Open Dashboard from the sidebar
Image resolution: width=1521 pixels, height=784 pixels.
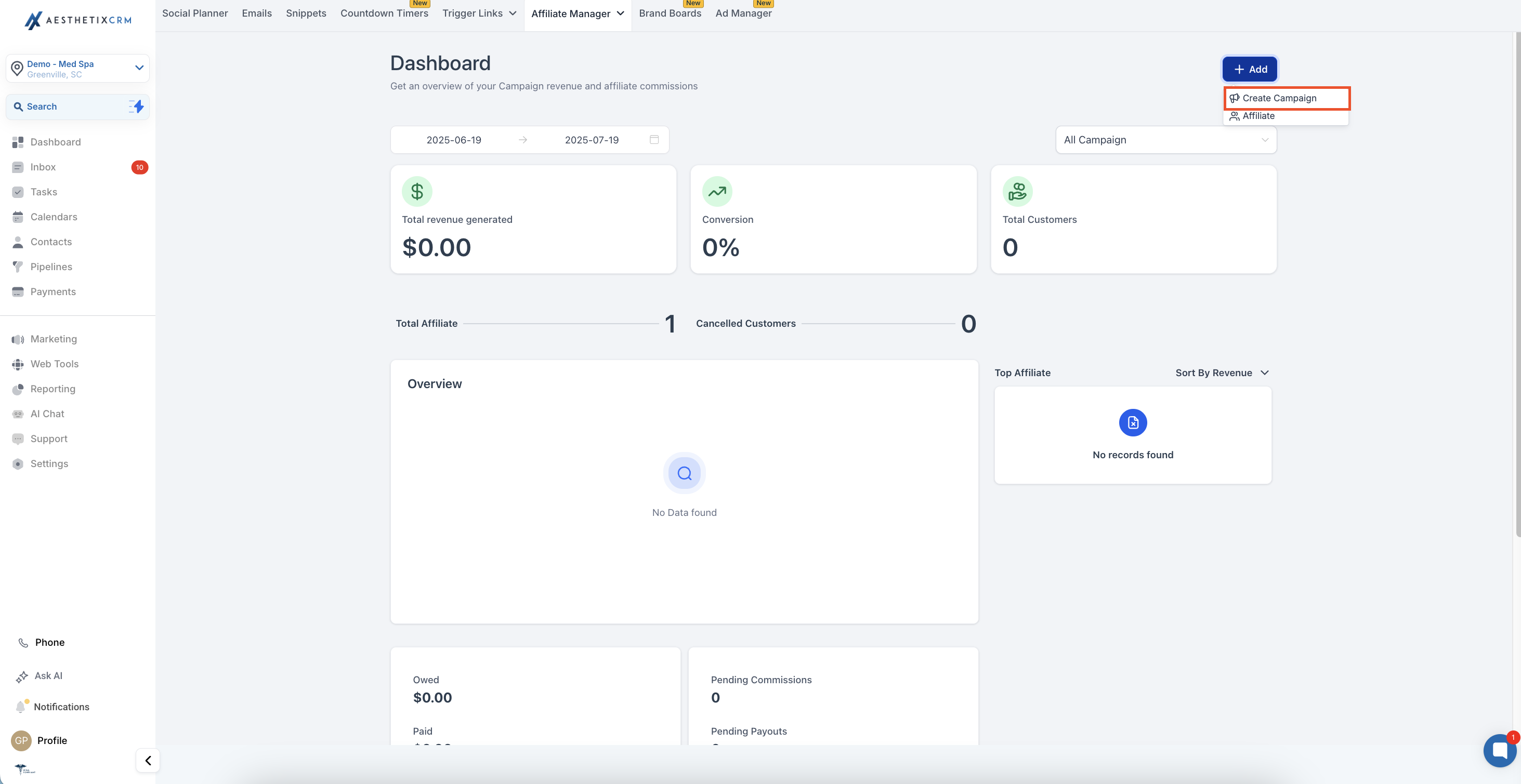(x=56, y=142)
